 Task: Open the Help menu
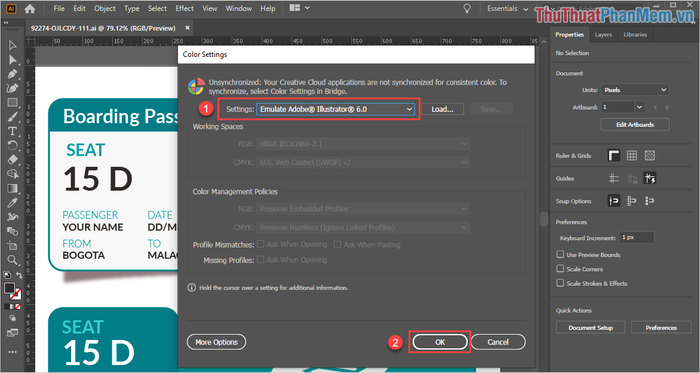pyautogui.click(x=268, y=8)
